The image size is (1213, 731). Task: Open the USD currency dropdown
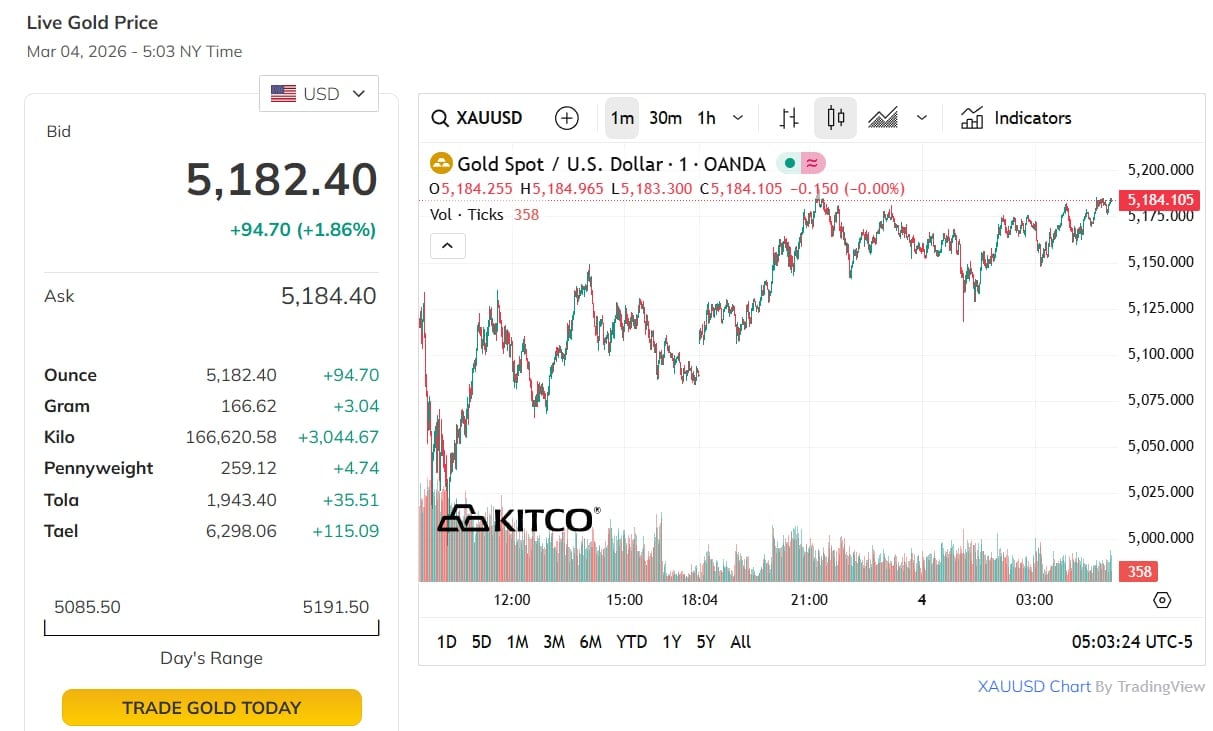[x=319, y=94]
